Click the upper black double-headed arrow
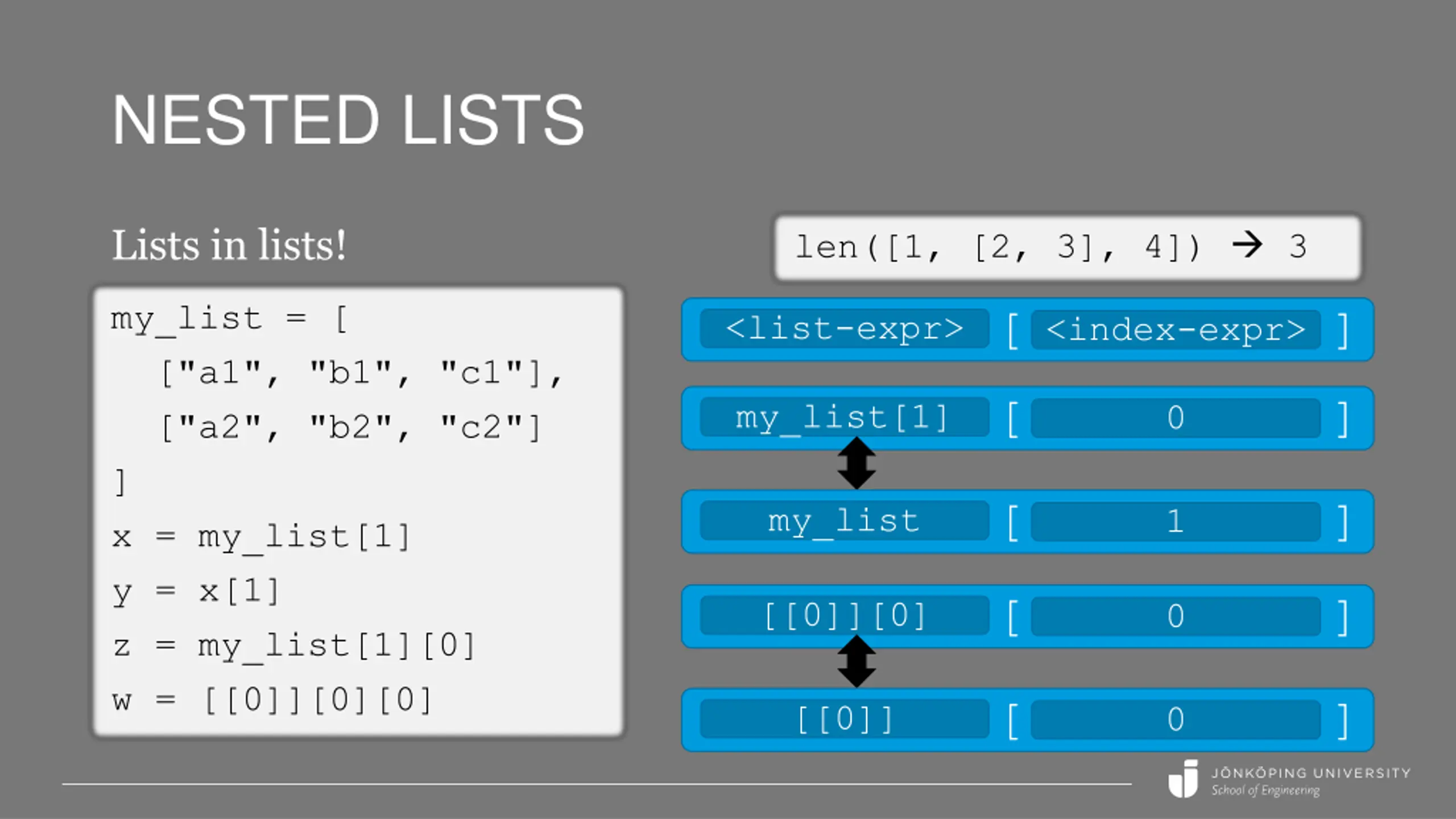This screenshot has height=819, width=1456. [857, 464]
